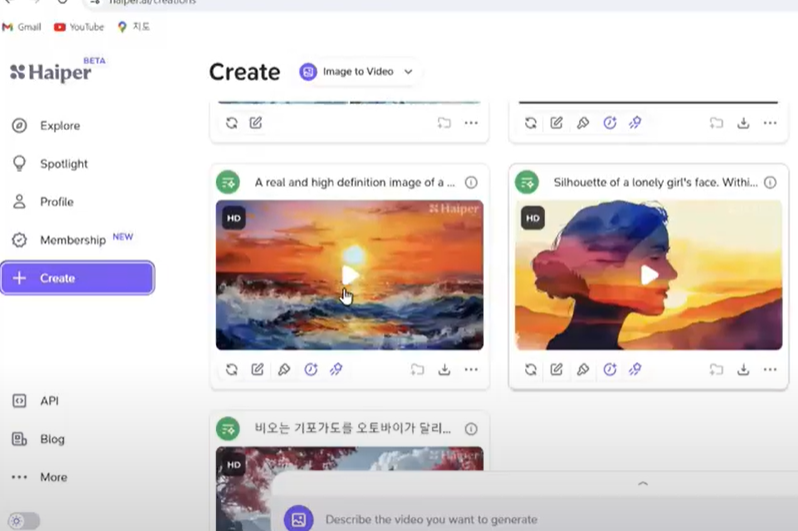Open more options for the sunset ocean card
The height and width of the screenshot is (531, 798).
[471, 370]
